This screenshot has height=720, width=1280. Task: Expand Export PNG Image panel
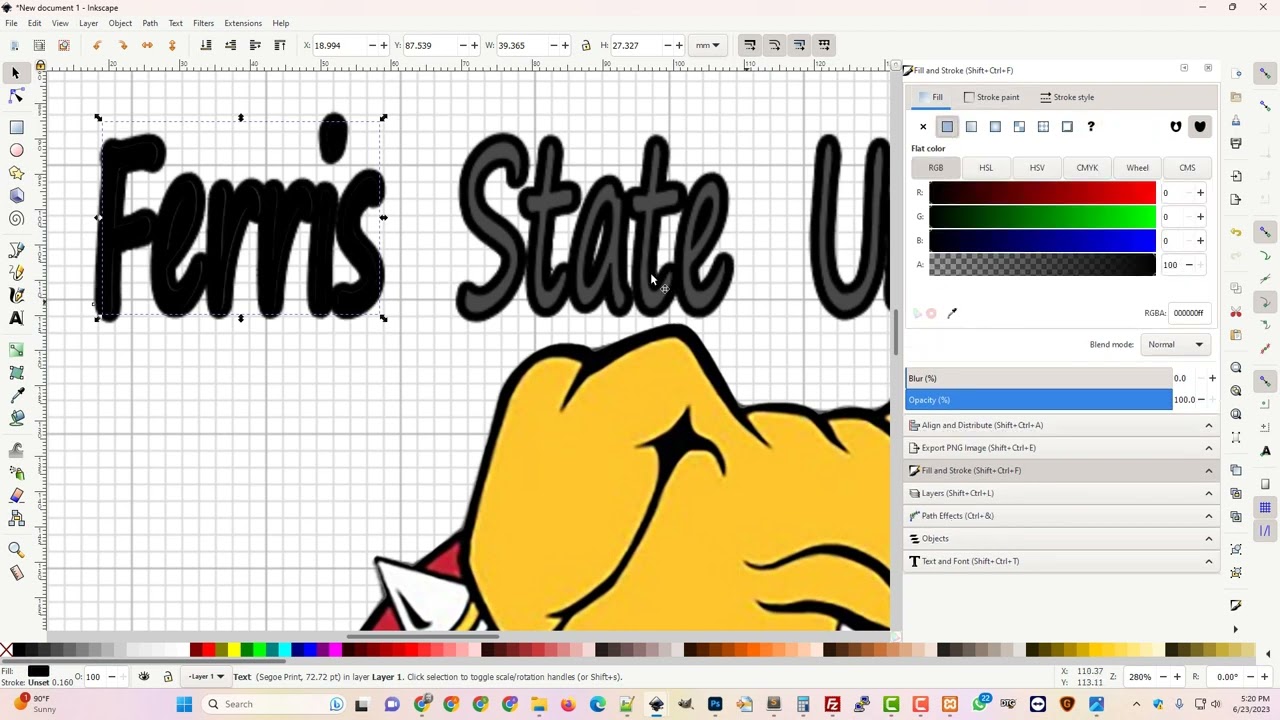click(x=1061, y=448)
